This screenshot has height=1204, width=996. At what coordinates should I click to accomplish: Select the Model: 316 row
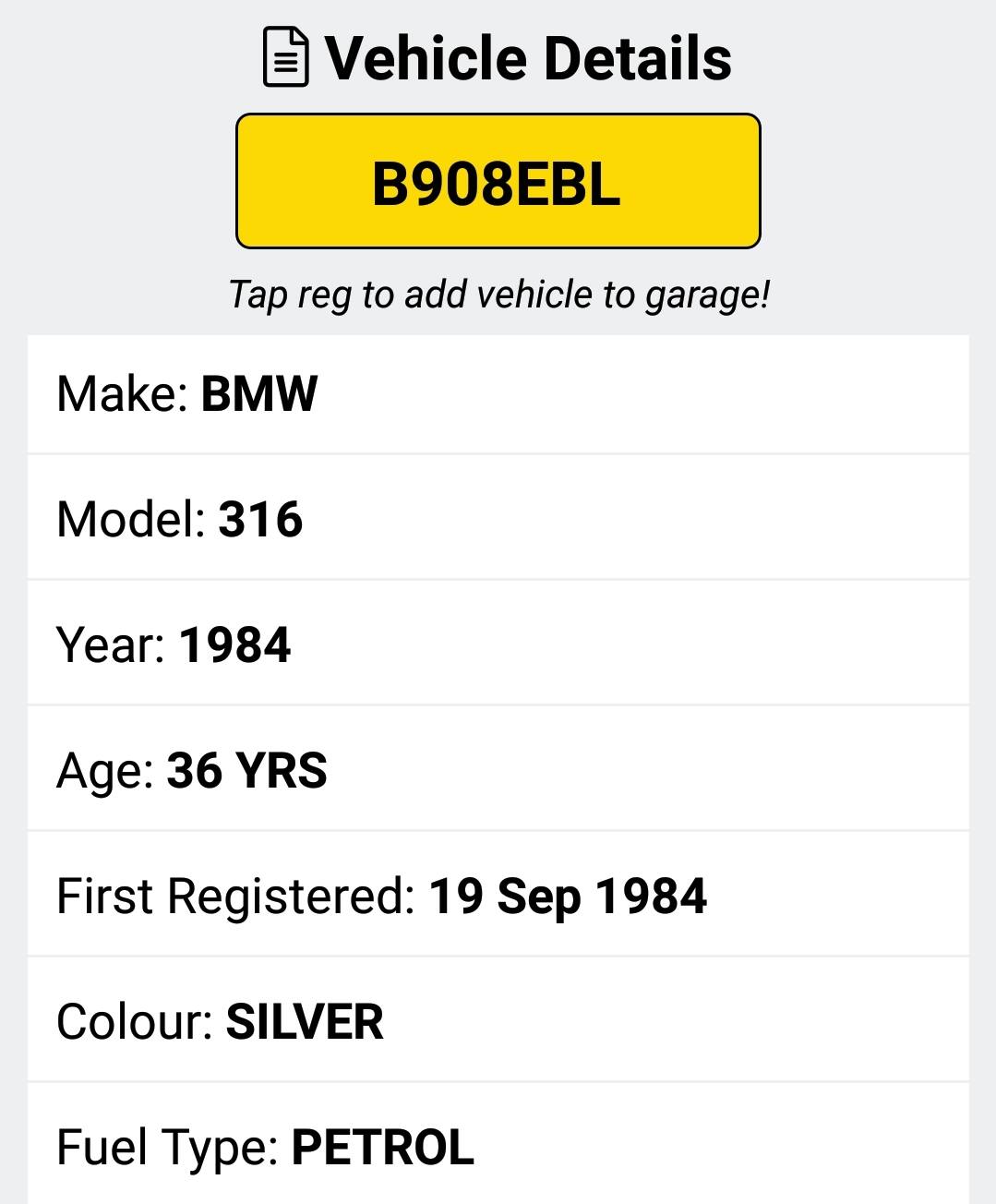(x=498, y=519)
